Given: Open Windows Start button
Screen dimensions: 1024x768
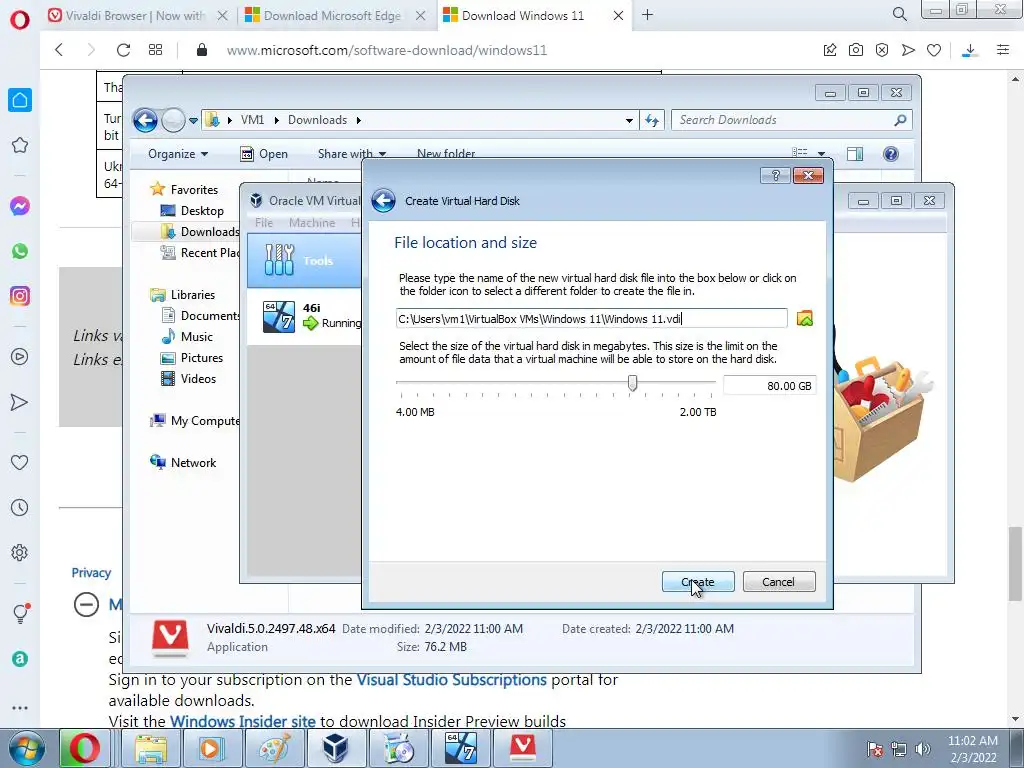Looking at the screenshot, I should (x=26, y=748).
